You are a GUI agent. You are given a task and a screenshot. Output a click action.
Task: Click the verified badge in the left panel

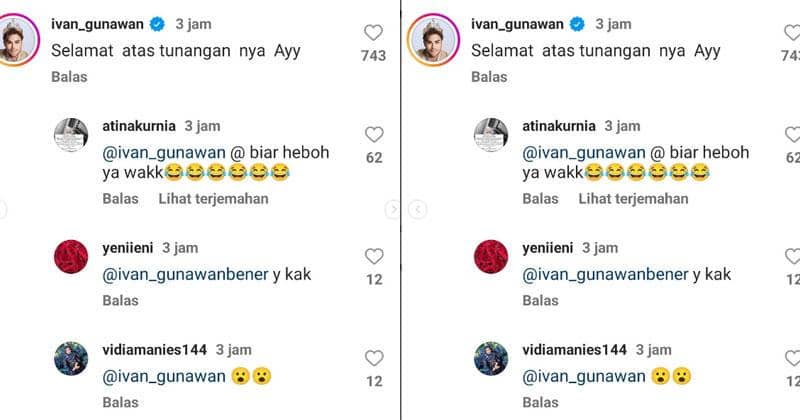pos(158,23)
